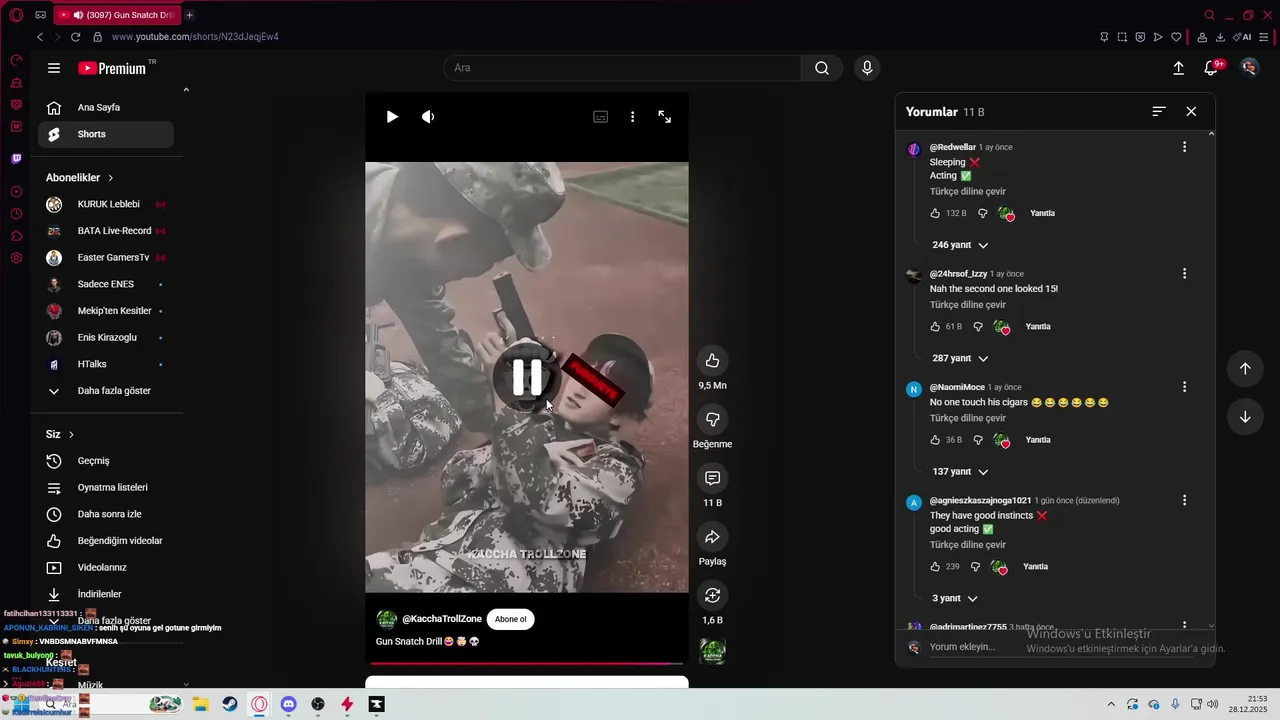Play the Short with the play button
Viewport: 1280px width, 720px height.
[x=392, y=117]
